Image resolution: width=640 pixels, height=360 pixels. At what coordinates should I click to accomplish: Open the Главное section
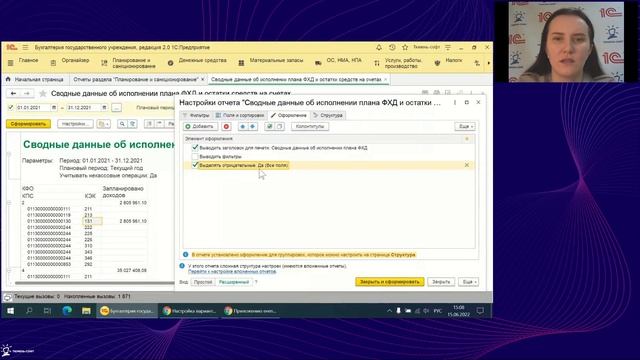[x=24, y=62]
